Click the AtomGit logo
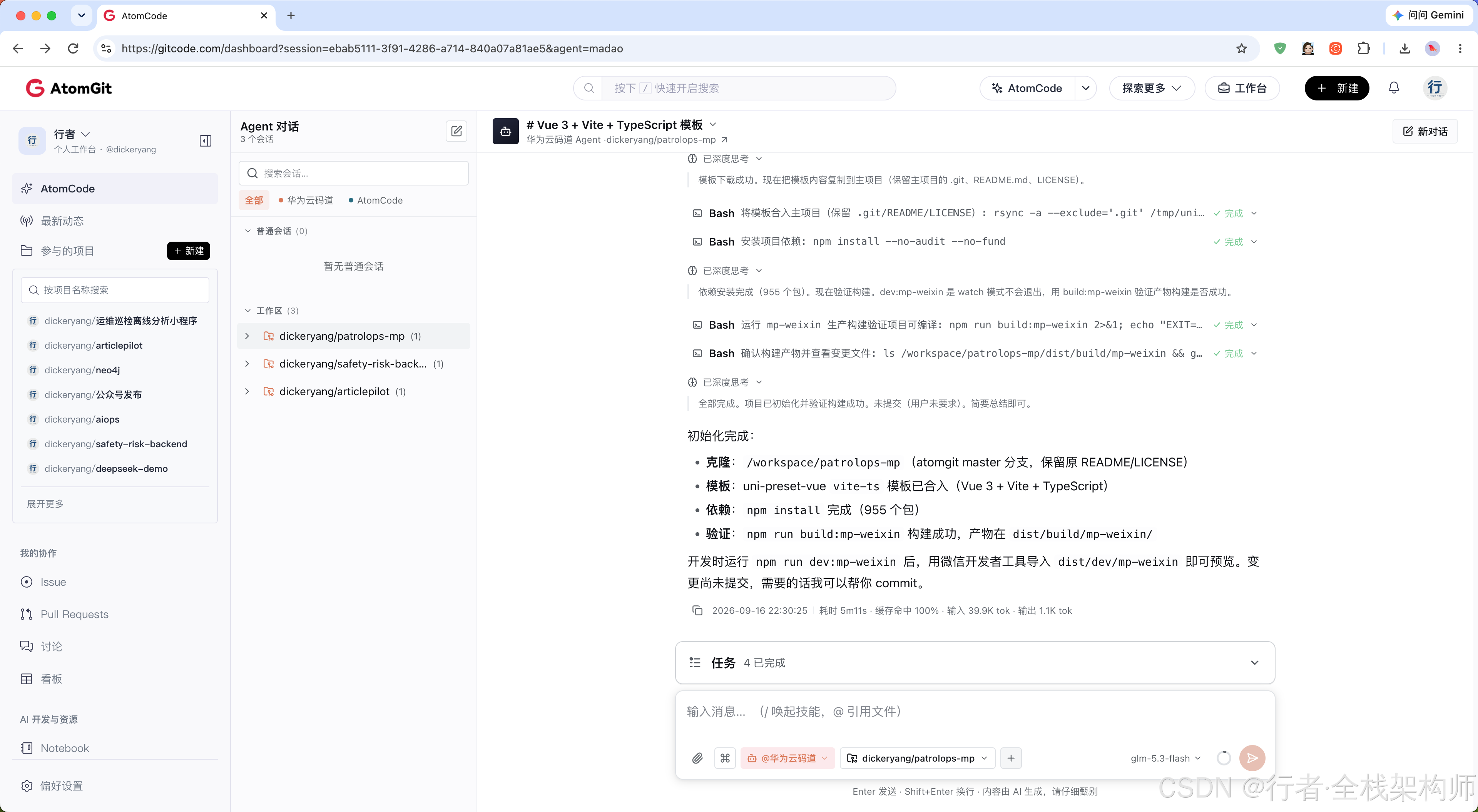Image resolution: width=1478 pixels, height=812 pixels. point(69,88)
